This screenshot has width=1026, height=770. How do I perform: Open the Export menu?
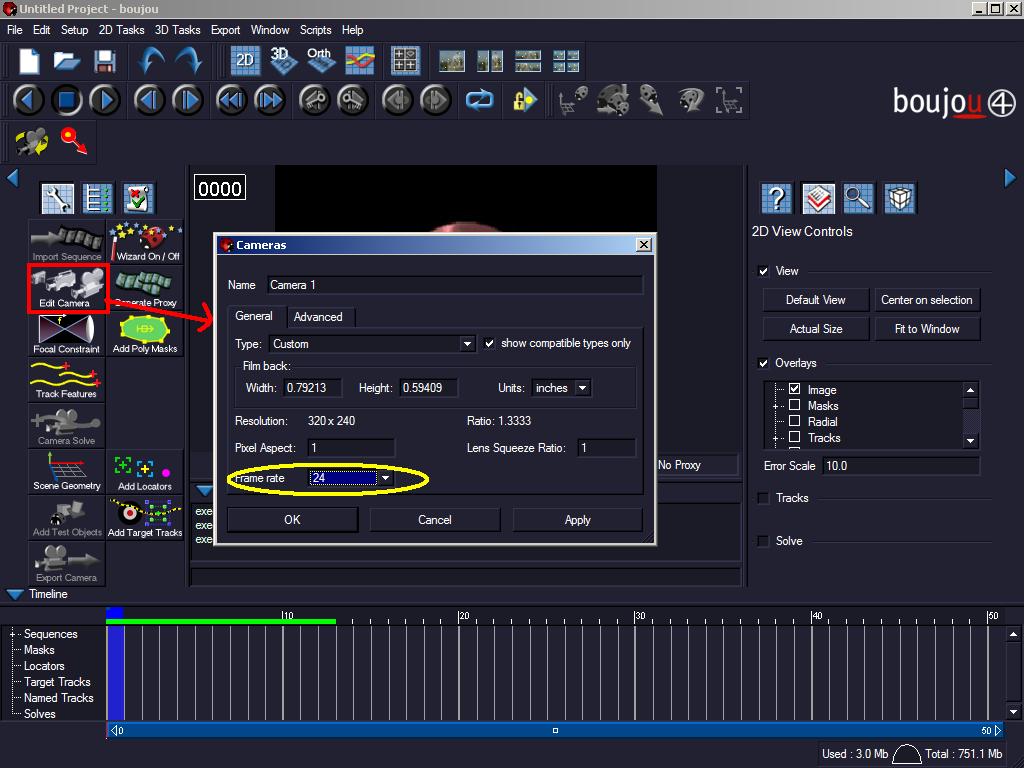[225, 30]
